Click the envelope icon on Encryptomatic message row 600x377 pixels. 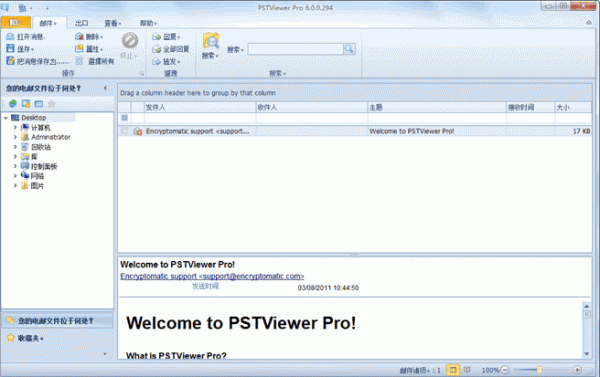[x=137, y=131]
